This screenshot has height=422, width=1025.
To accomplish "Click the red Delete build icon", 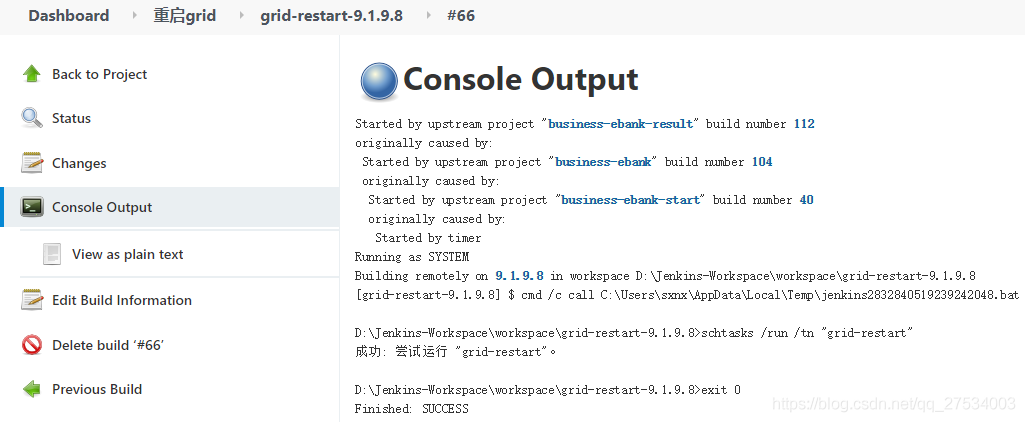I will tap(31, 345).
